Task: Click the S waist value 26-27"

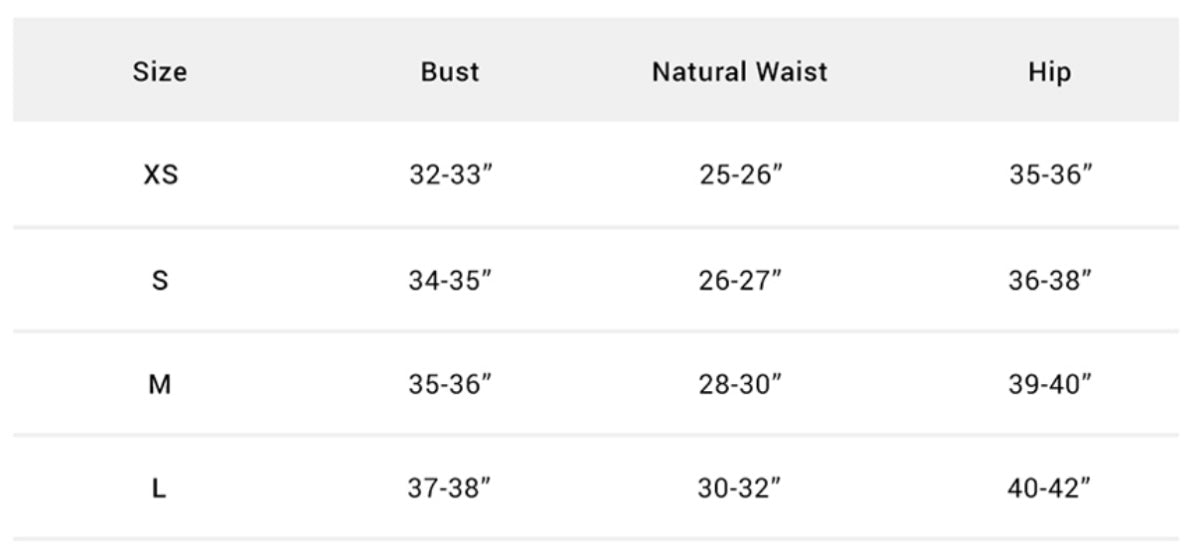Action: coord(740,281)
